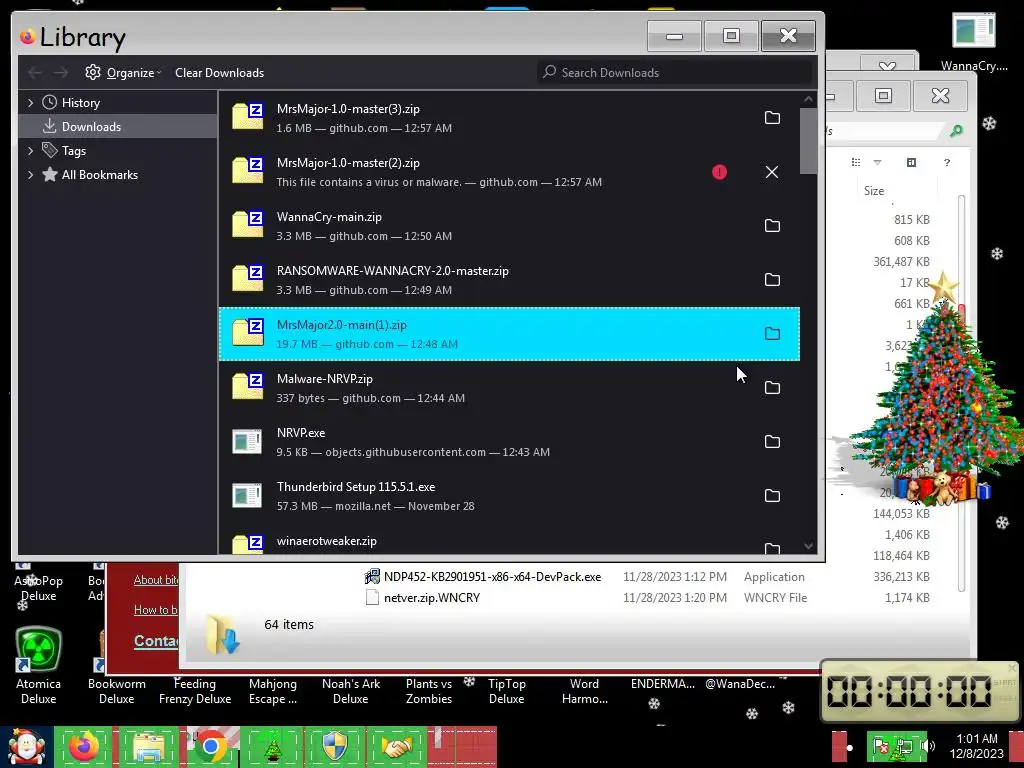Screen dimensions: 1024x768
Task: Open Chrome from taskbar
Action: [x=210, y=746]
